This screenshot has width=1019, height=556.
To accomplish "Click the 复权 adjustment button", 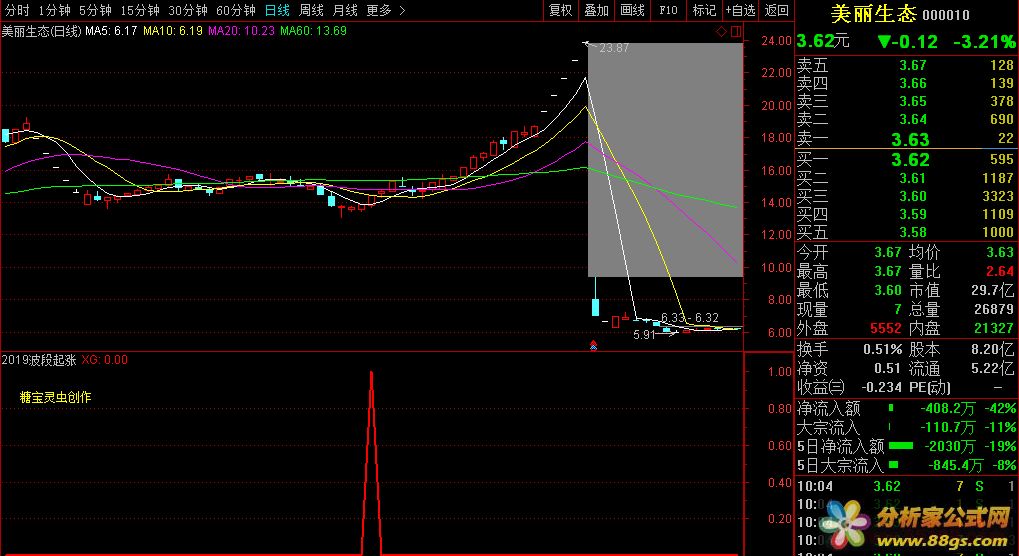I will [x=560, y=10].
